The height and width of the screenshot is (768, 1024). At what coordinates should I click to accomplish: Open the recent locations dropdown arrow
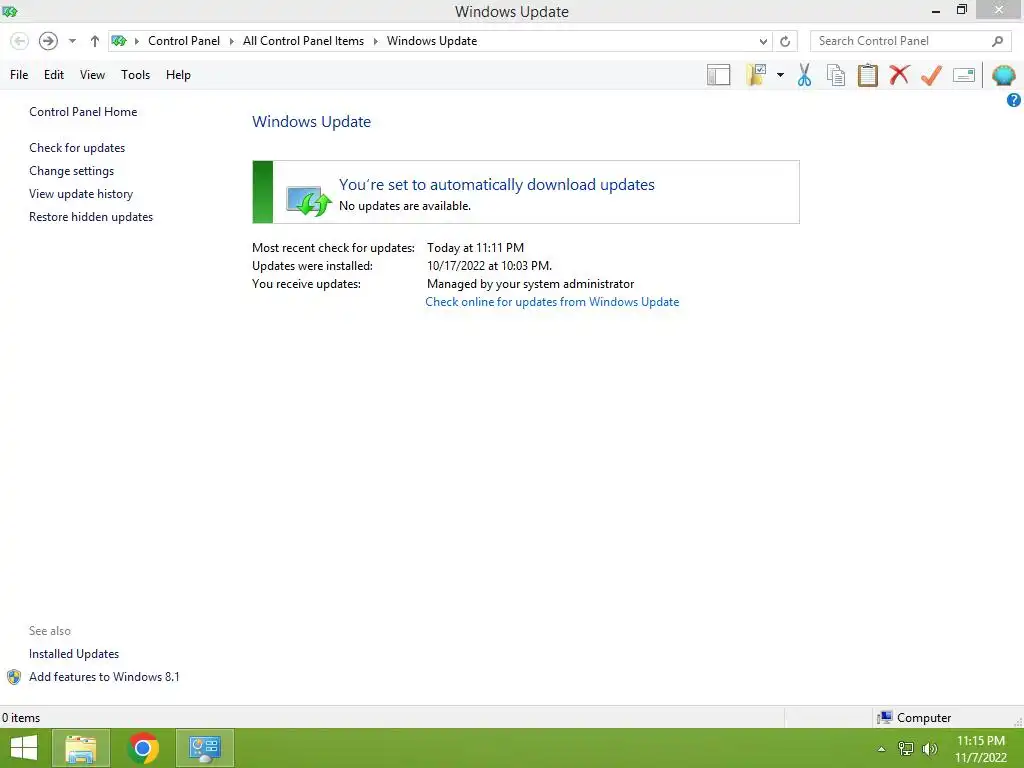(x=72, y=41)
